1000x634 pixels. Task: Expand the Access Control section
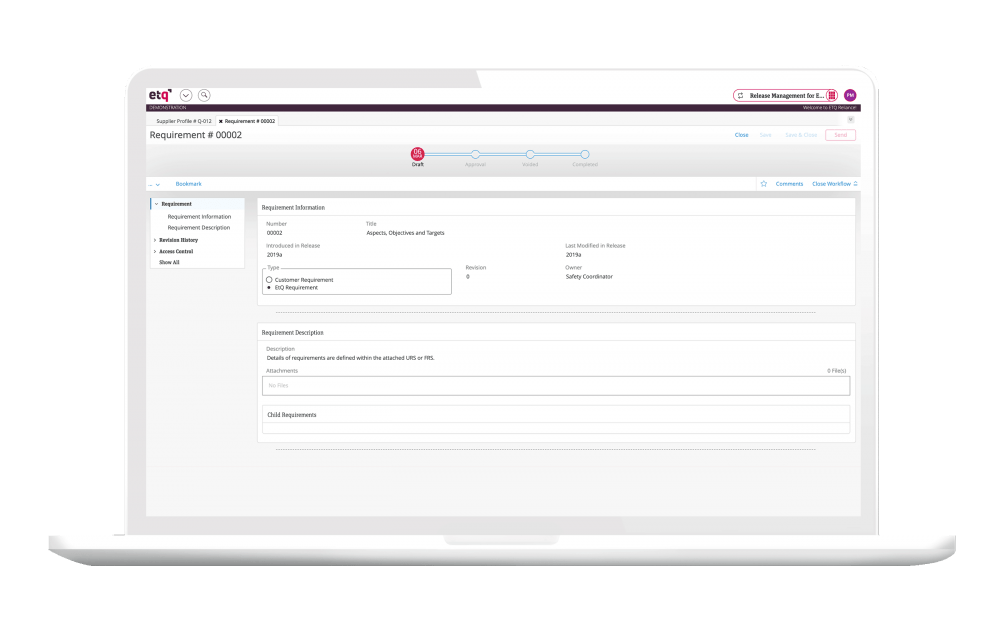177,252
